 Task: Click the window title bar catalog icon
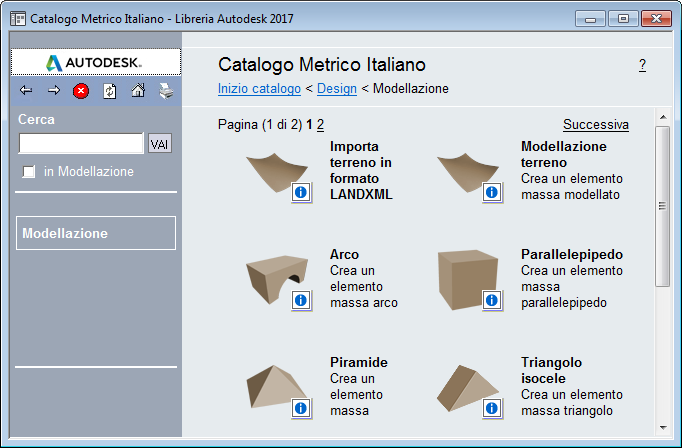[x=18, y=19]
